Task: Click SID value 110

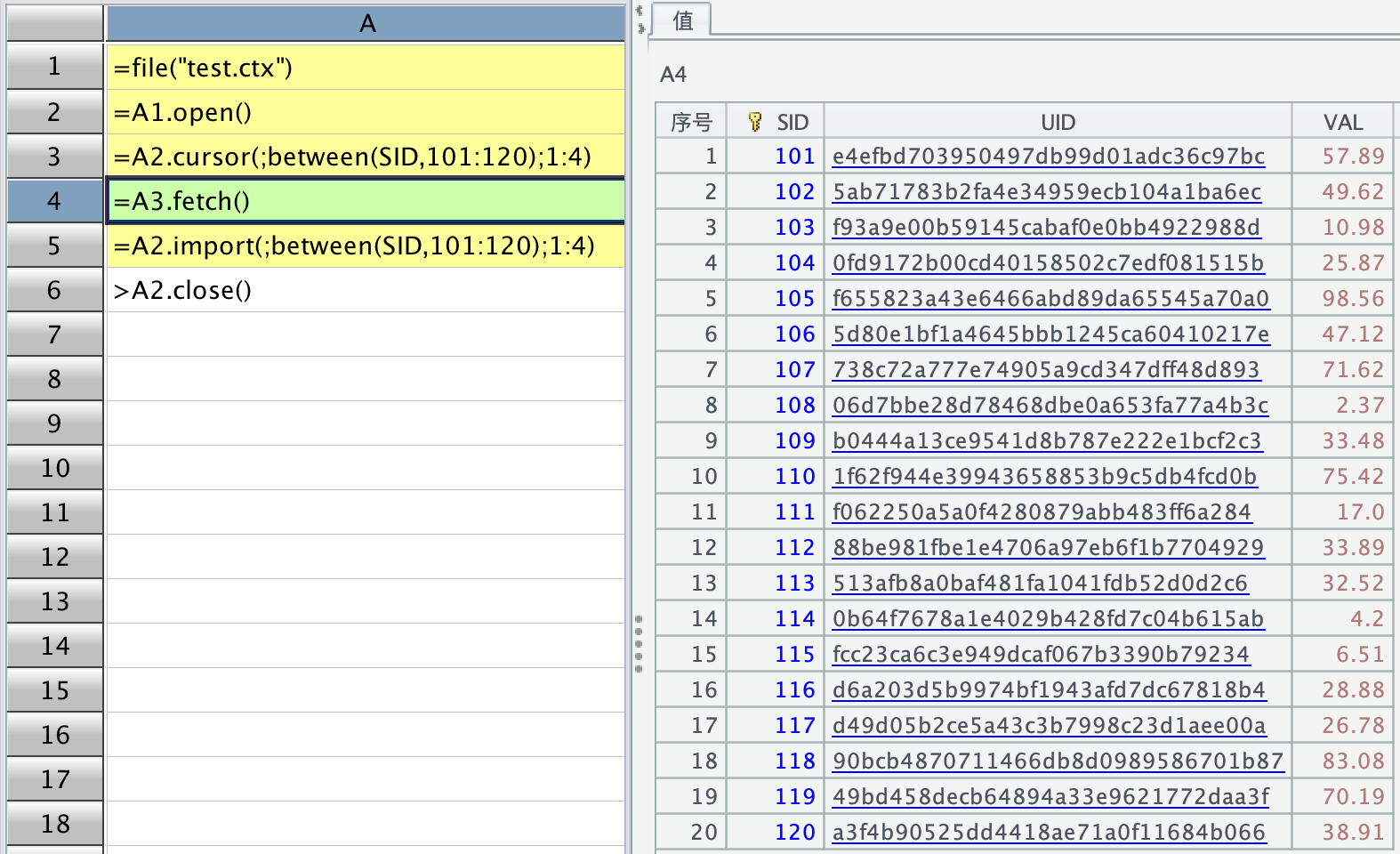Action: click(794, 477)
